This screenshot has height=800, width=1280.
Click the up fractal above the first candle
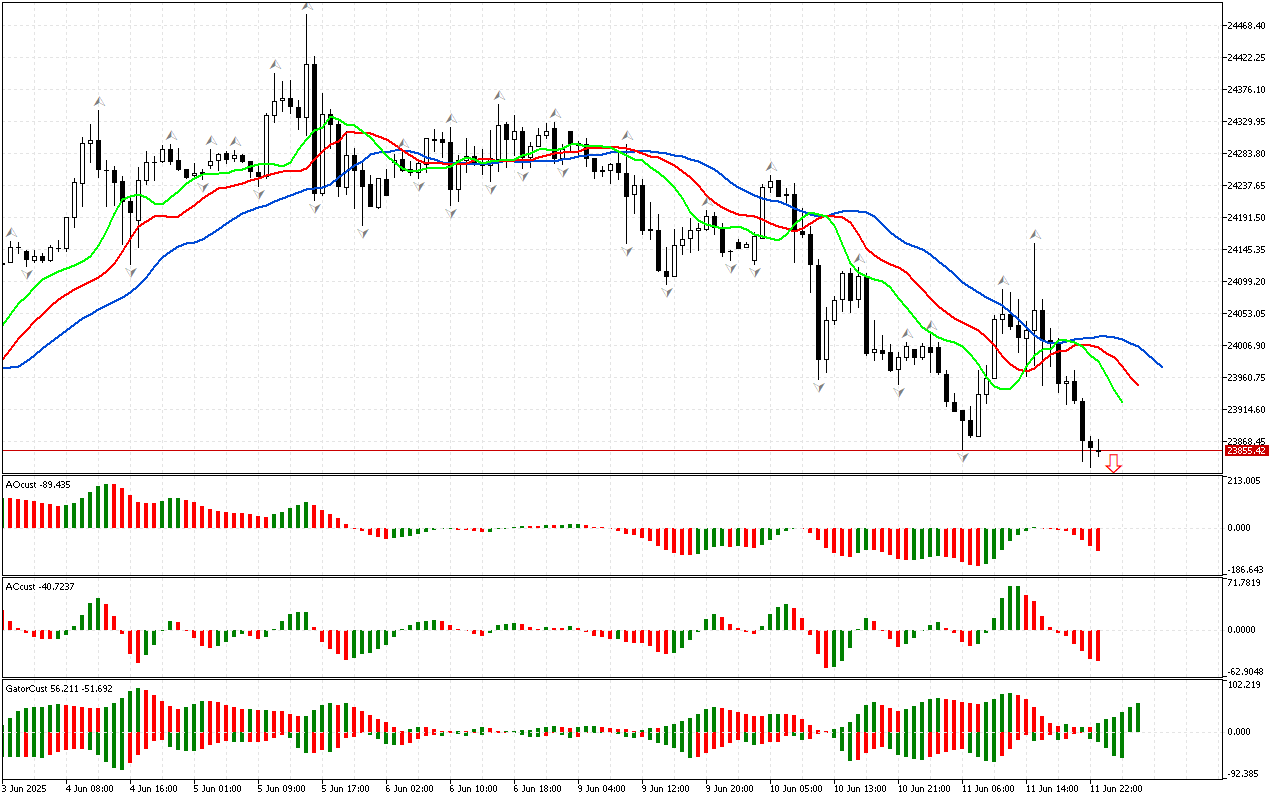(13, 233)
